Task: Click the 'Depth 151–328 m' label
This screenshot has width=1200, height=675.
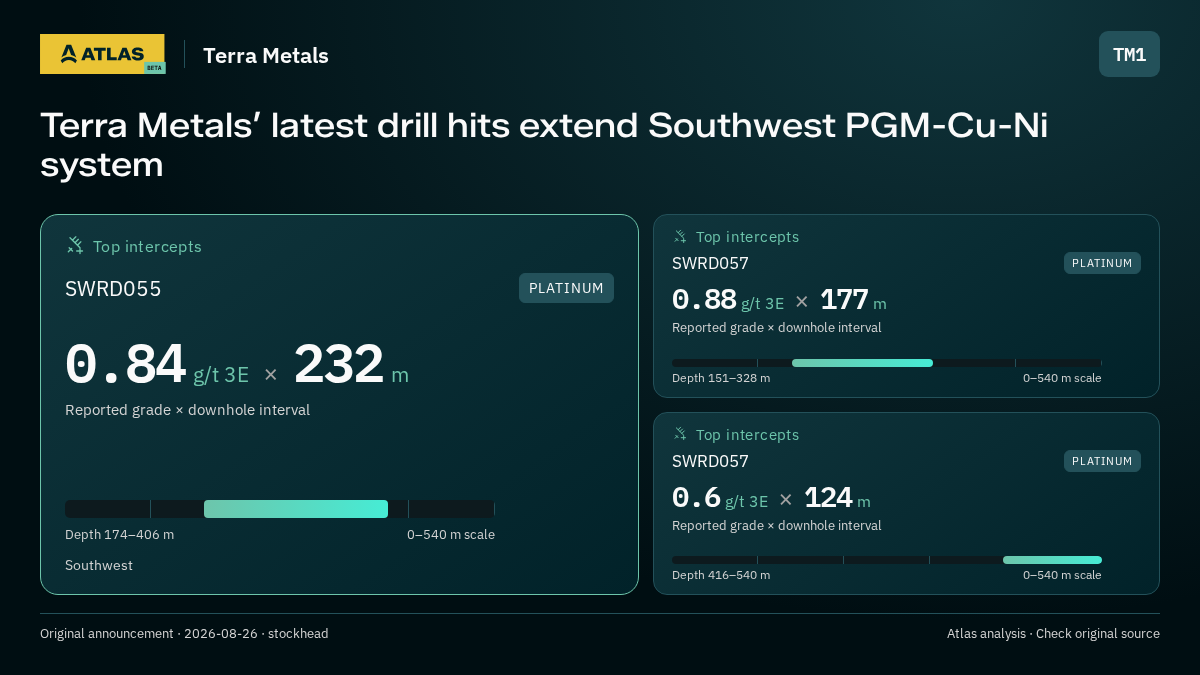Action: tap(721, 378)
